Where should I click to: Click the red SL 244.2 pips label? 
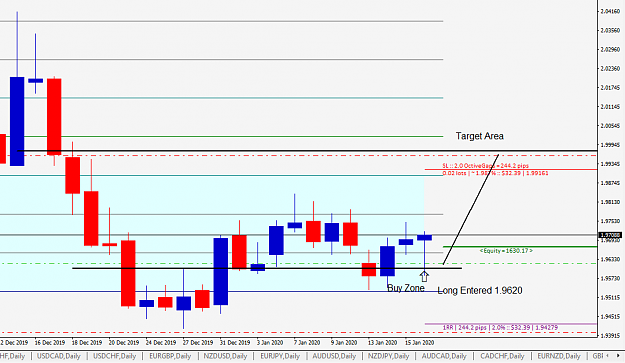pyautogui.click(x=485, y=165)
